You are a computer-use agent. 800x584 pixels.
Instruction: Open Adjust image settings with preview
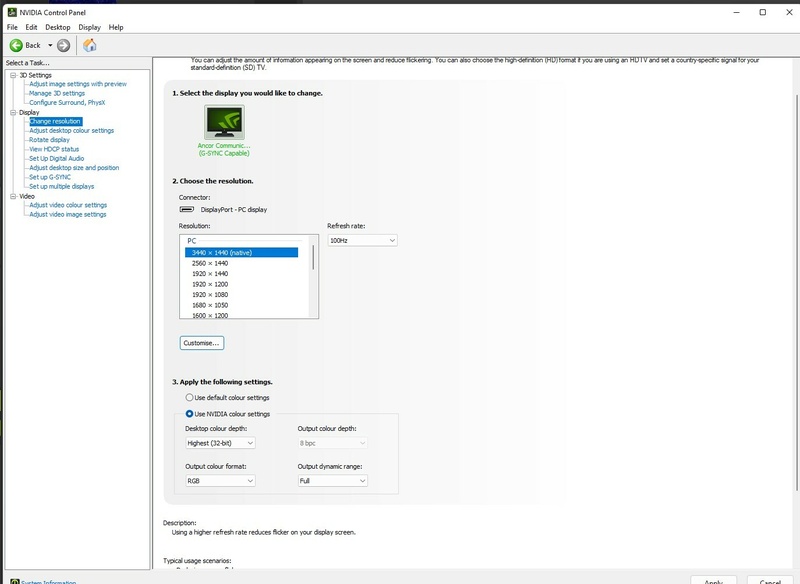[x=78, y=84]
